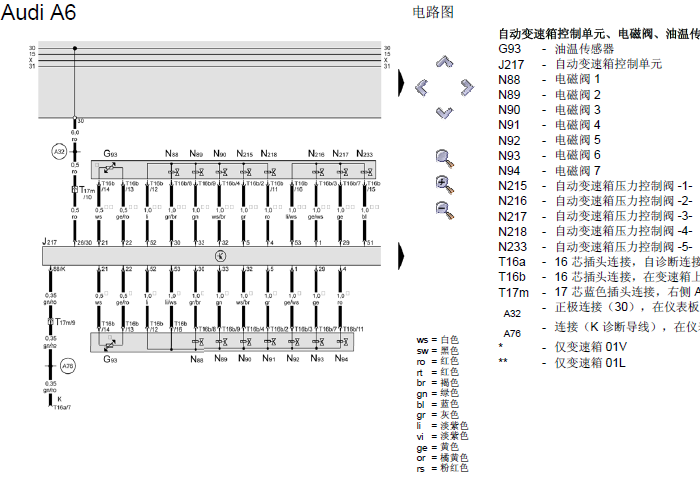Click the down navigation arrow

[444, 112]
